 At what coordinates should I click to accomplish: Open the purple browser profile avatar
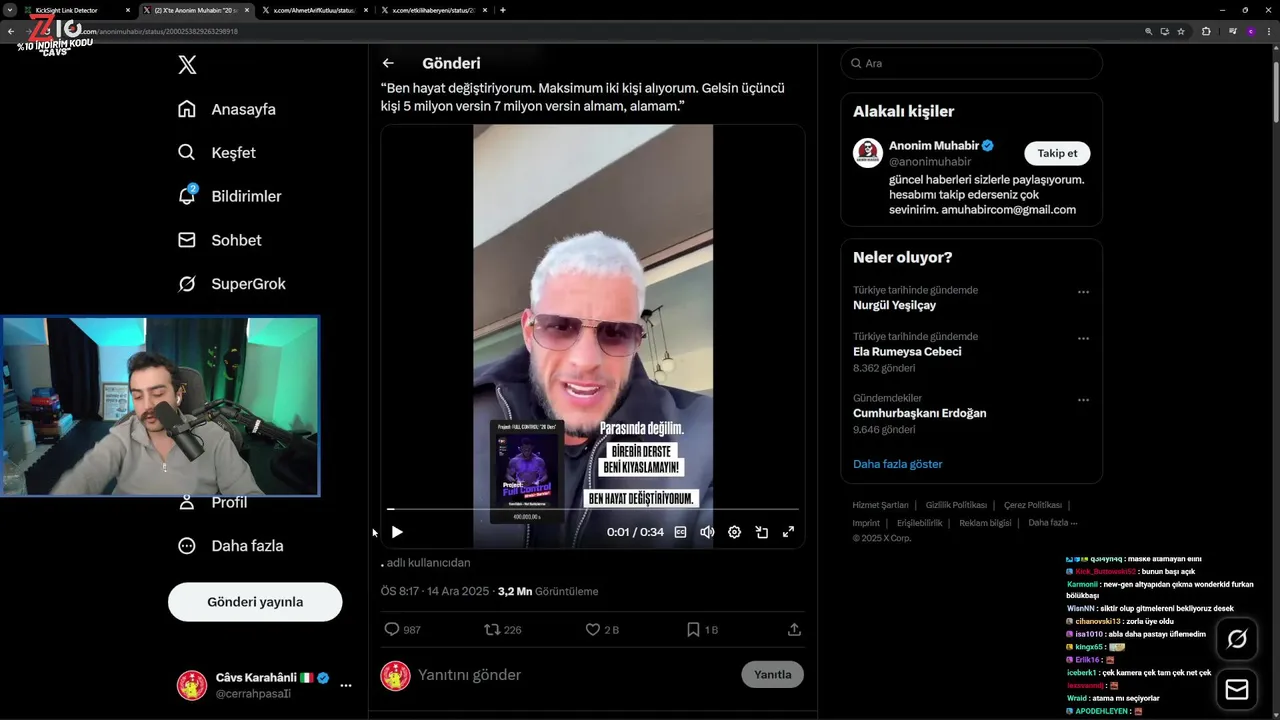click(1250, 31)
